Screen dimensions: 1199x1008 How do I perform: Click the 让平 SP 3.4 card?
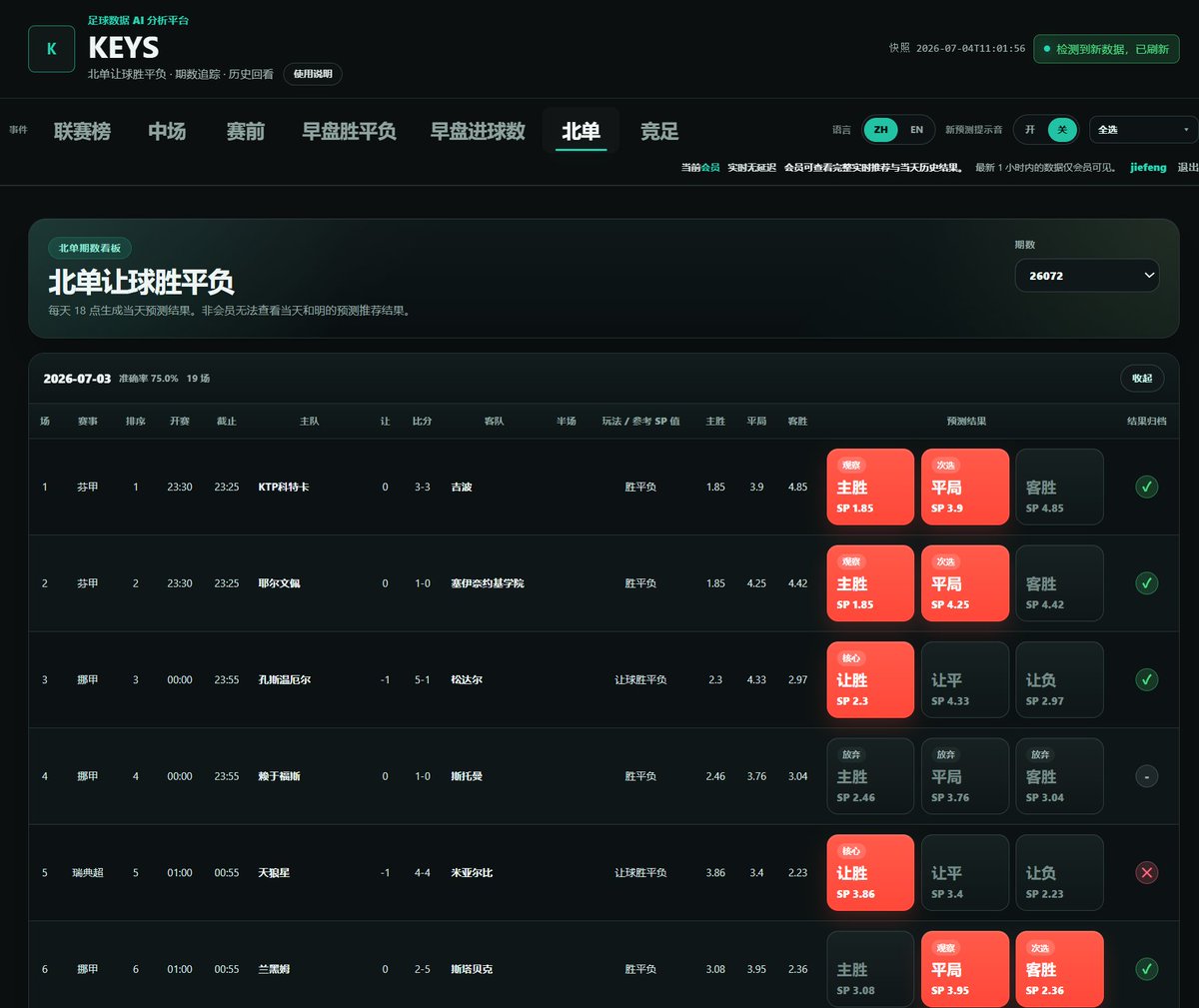[965, 873]
